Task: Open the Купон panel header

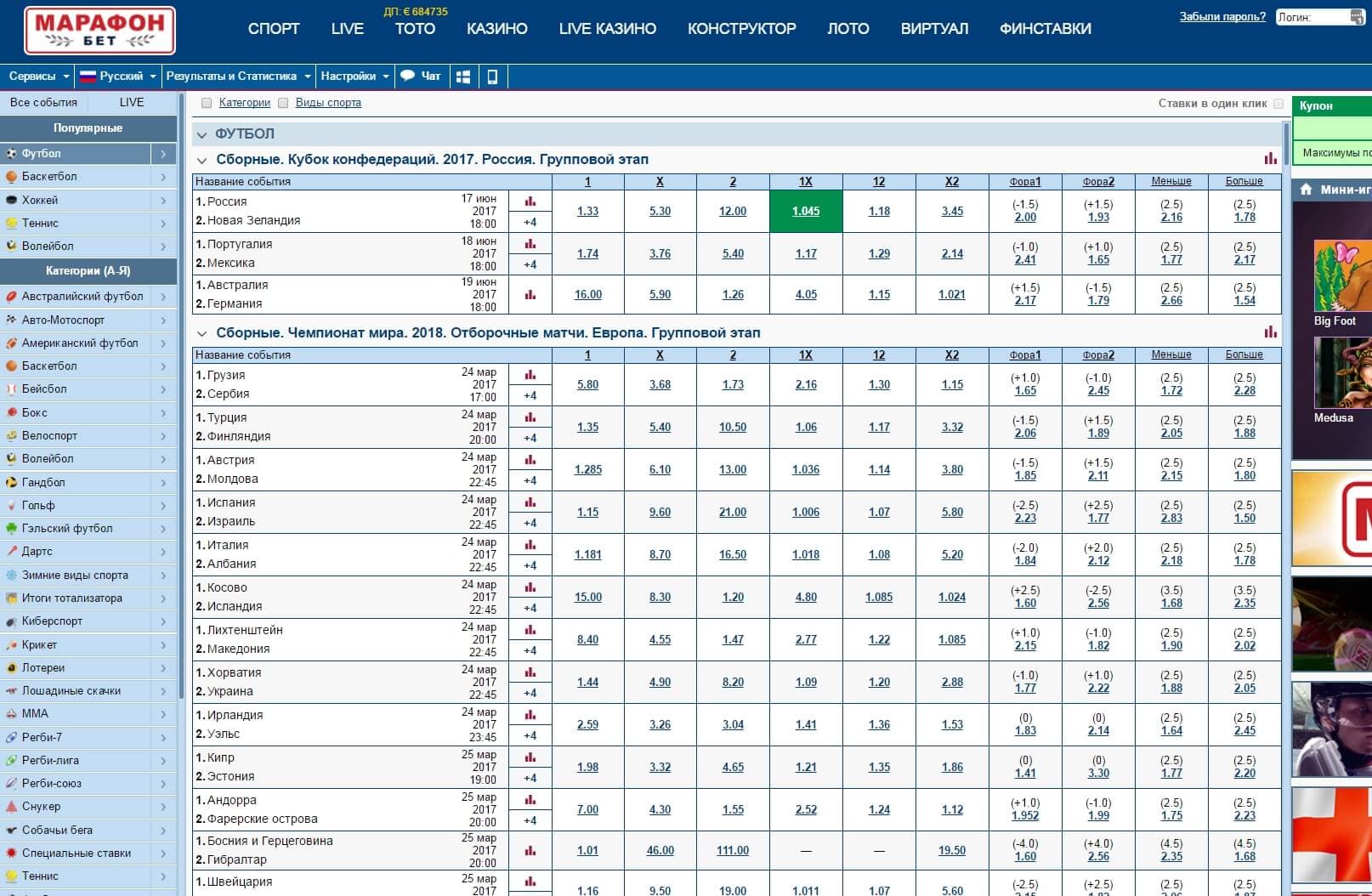Action: pyautogui.click(x=1332, y=106)
